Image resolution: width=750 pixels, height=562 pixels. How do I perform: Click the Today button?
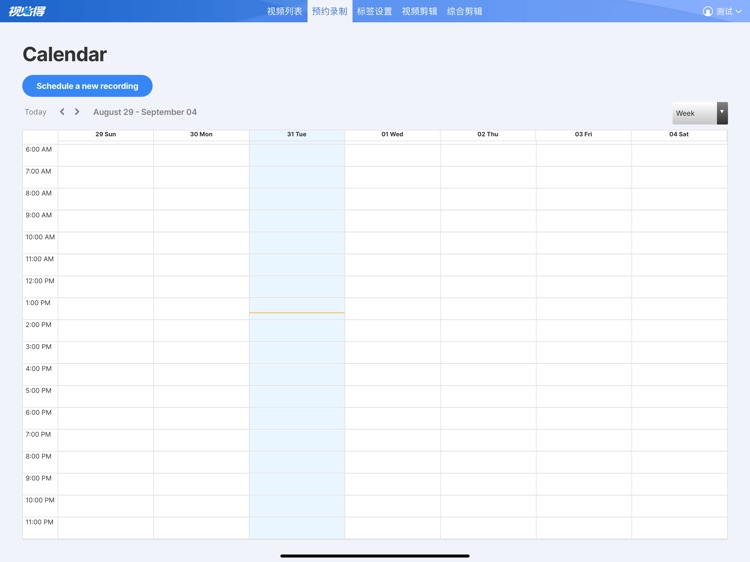coord(35,112)
